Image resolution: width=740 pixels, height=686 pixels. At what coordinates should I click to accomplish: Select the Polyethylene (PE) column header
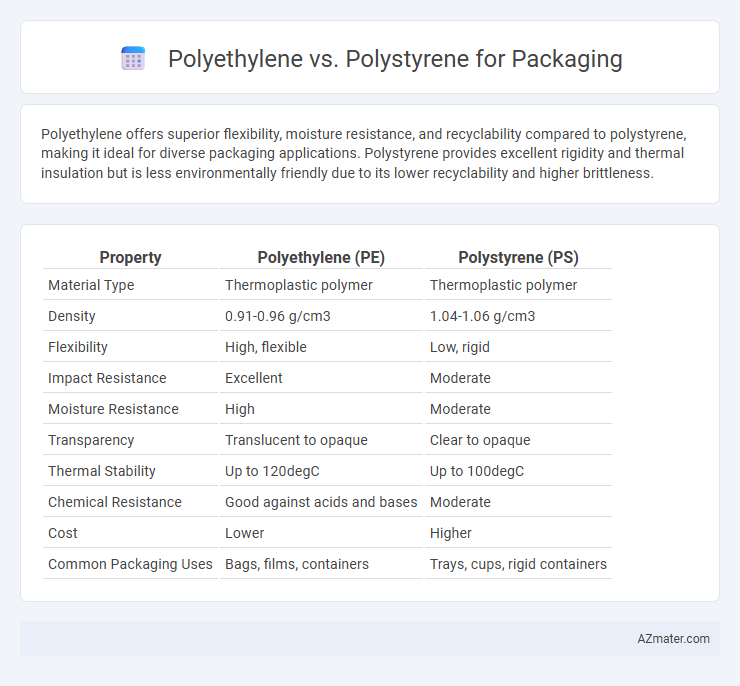point(321,257)
